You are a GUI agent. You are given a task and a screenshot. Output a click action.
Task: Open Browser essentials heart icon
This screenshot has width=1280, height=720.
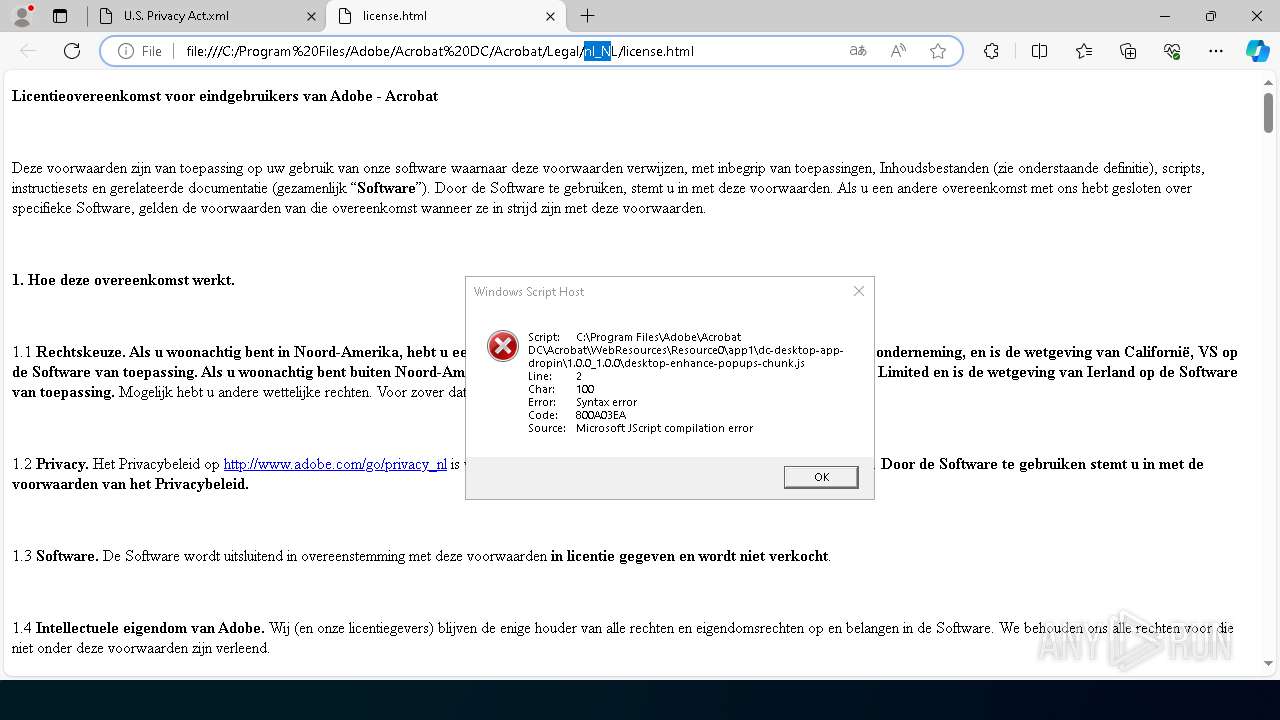click(x=1172, y=51)
